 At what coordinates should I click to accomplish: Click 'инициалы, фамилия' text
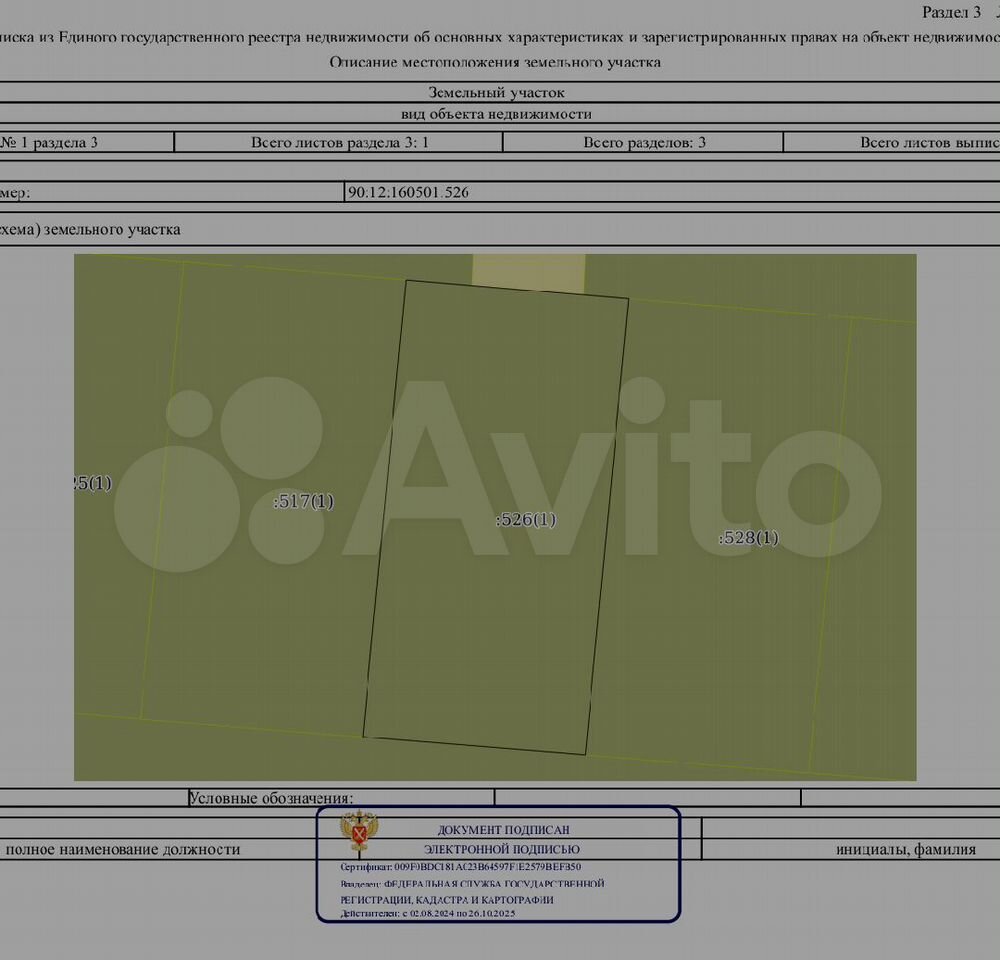point(906,849)
